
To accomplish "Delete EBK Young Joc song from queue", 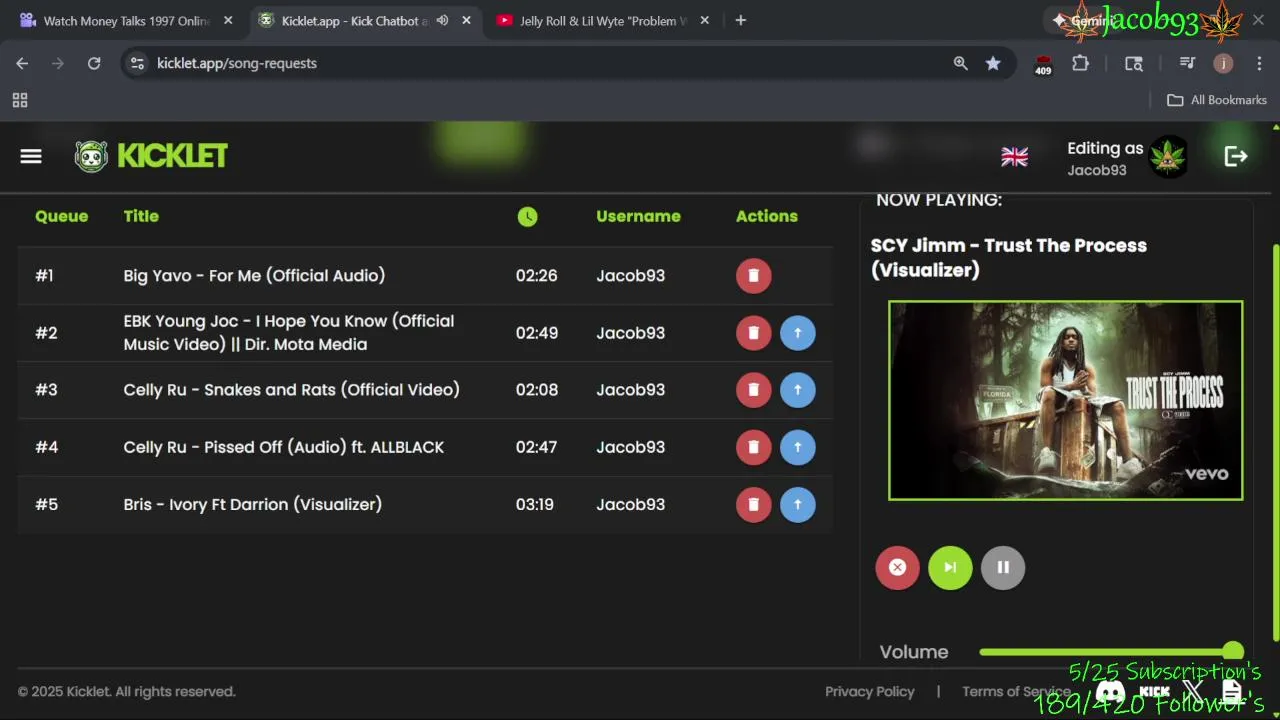I will (754, 333).
